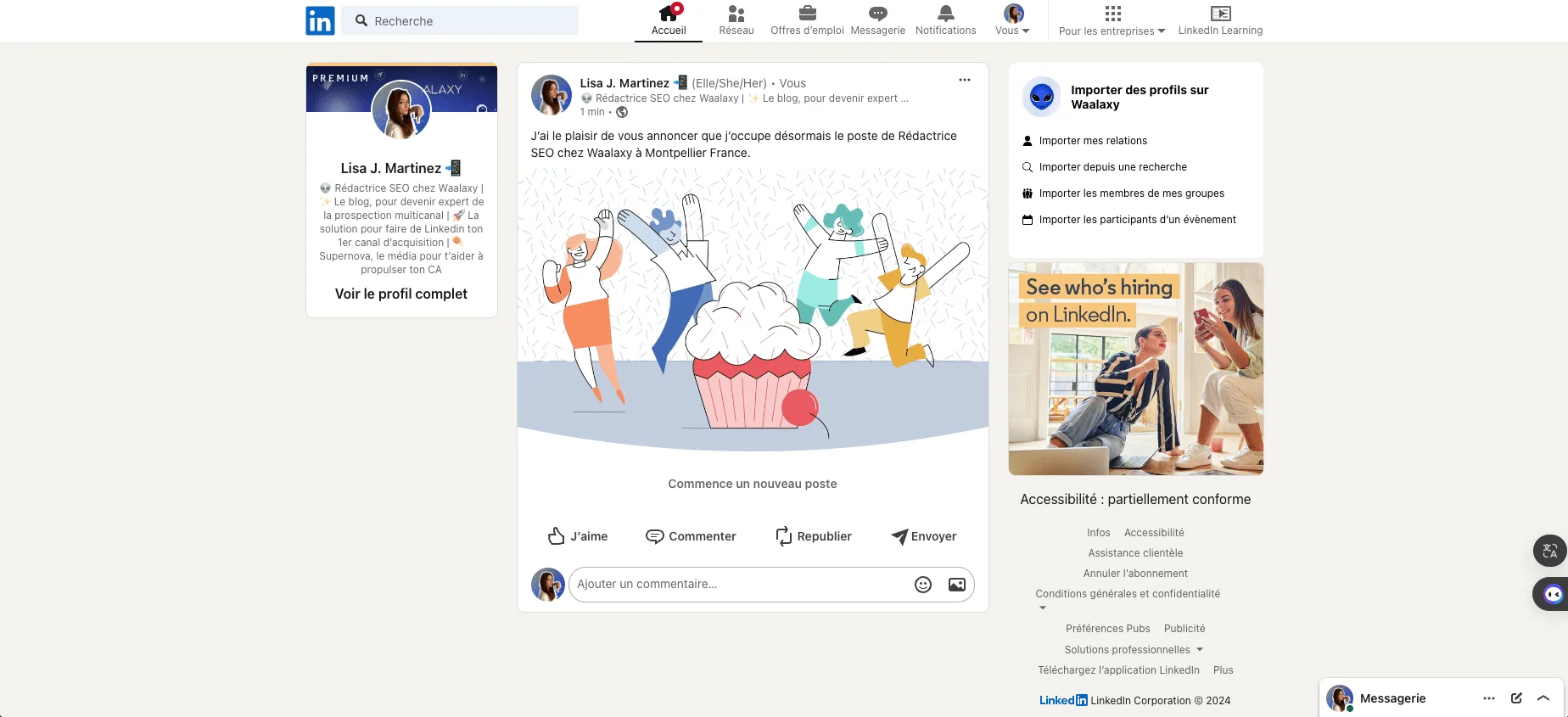Expand the messaging panel chevron

pos(1543,698)
